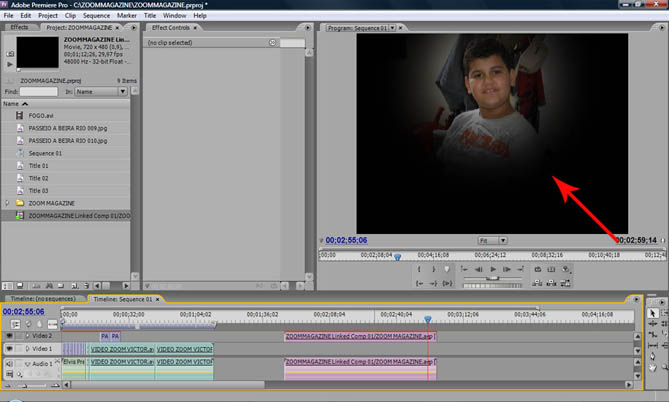Click Set In Point icon in Program monitor

tap(419, 270)
